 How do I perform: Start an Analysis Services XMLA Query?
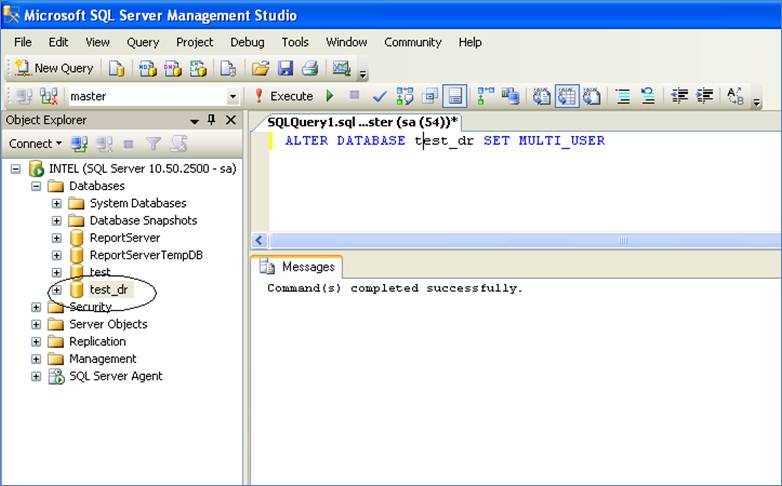(198, 68)
